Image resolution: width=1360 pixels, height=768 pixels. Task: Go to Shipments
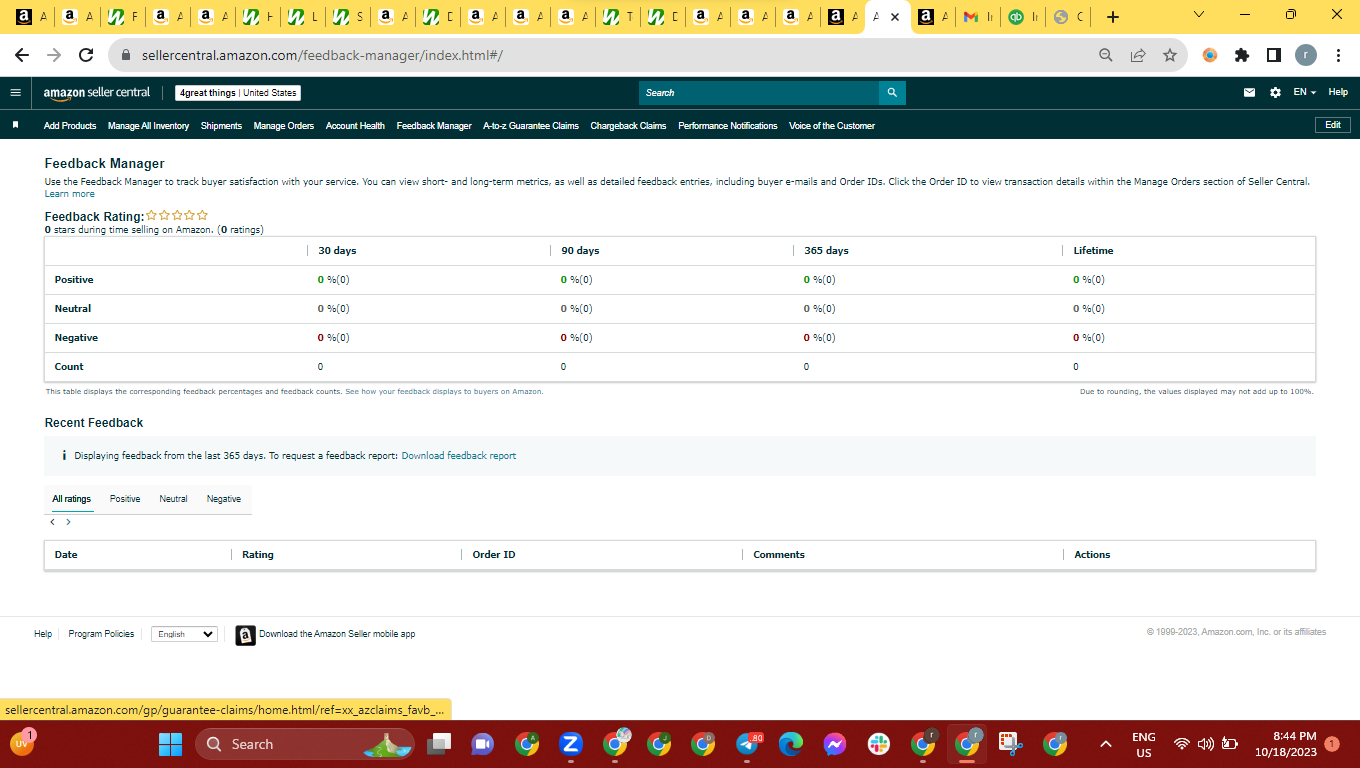221,126
